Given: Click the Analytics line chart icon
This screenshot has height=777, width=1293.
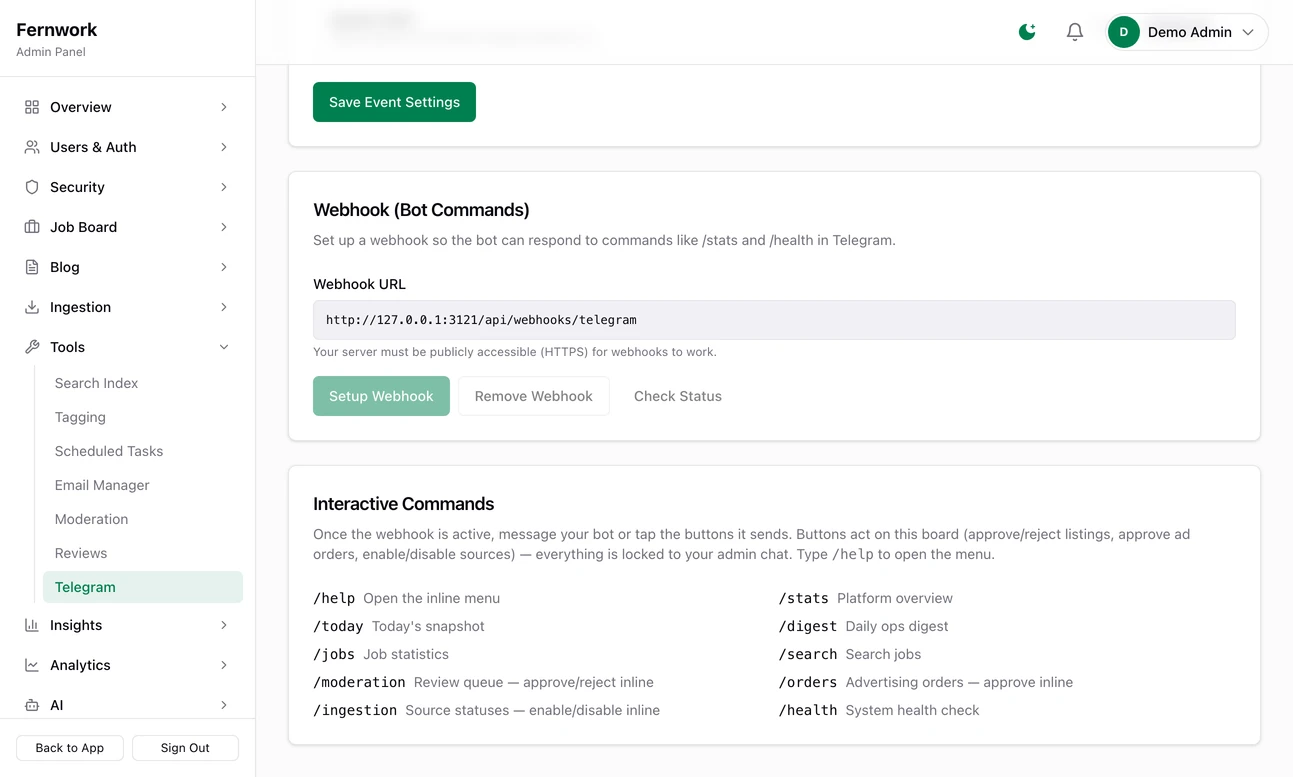Looking at the screenshot, I should [x=32, y=665].
